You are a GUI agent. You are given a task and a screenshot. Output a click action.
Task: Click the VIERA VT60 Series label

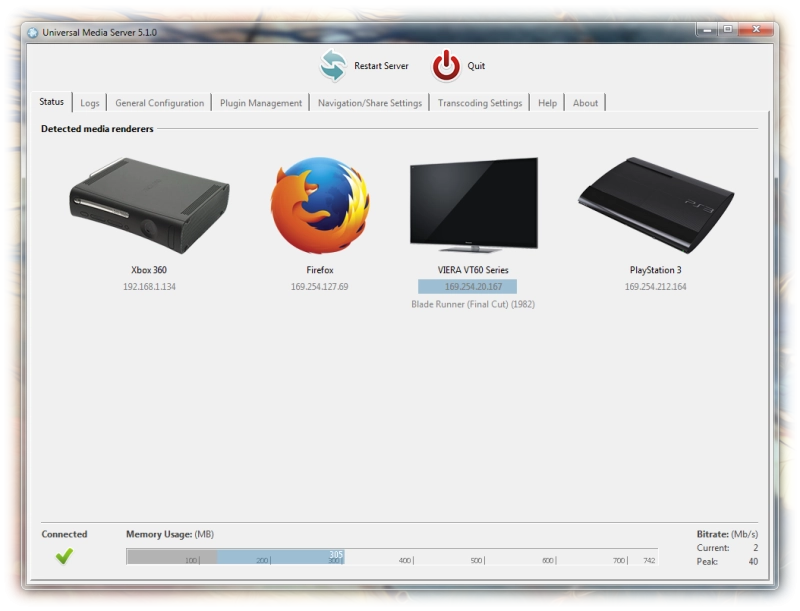473,270
